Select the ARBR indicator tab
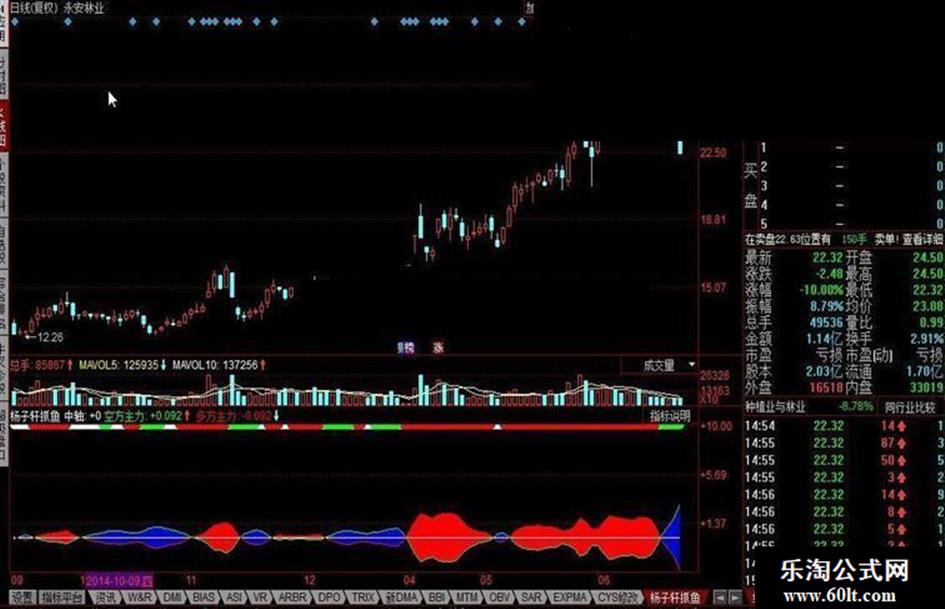The width and height of the screenshot is (945, 609). click(x=292, y=597)
